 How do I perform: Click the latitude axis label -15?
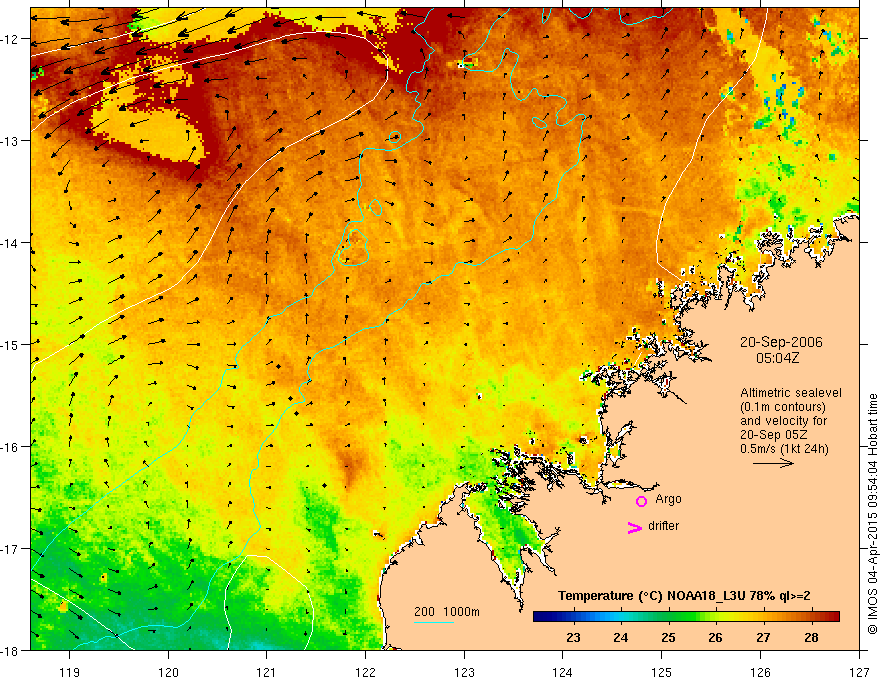pos(10,344)
